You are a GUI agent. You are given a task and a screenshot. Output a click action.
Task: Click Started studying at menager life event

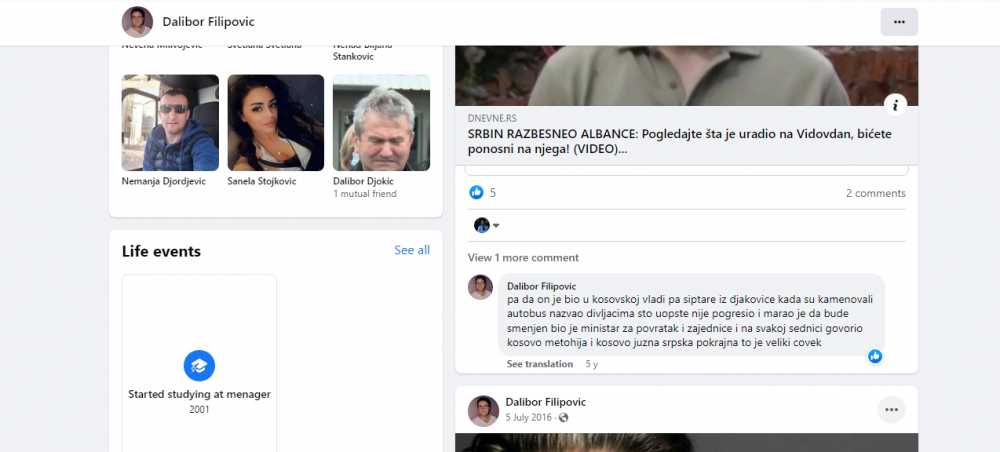coord(200,394)
